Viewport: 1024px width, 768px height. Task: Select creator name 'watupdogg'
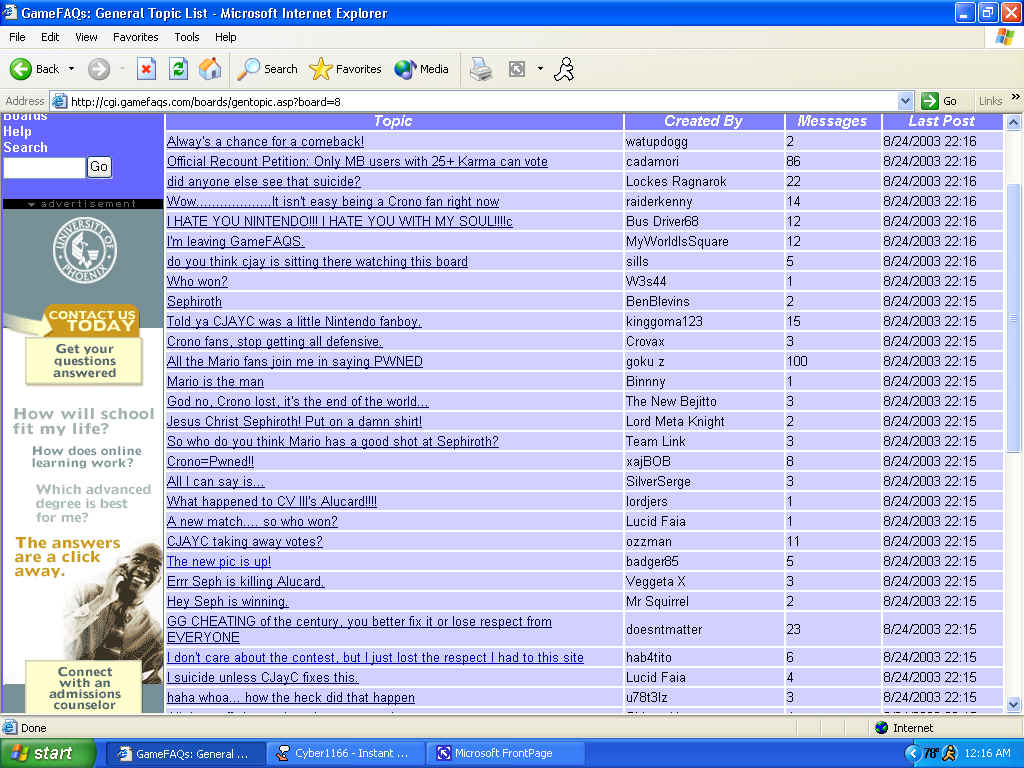pos(656,142)
